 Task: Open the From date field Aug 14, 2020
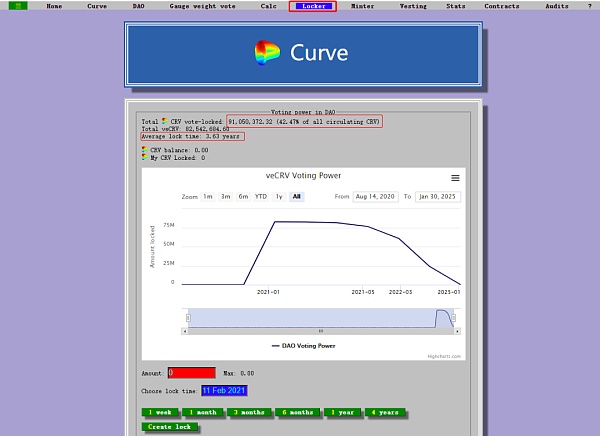(x=377, y=196)
